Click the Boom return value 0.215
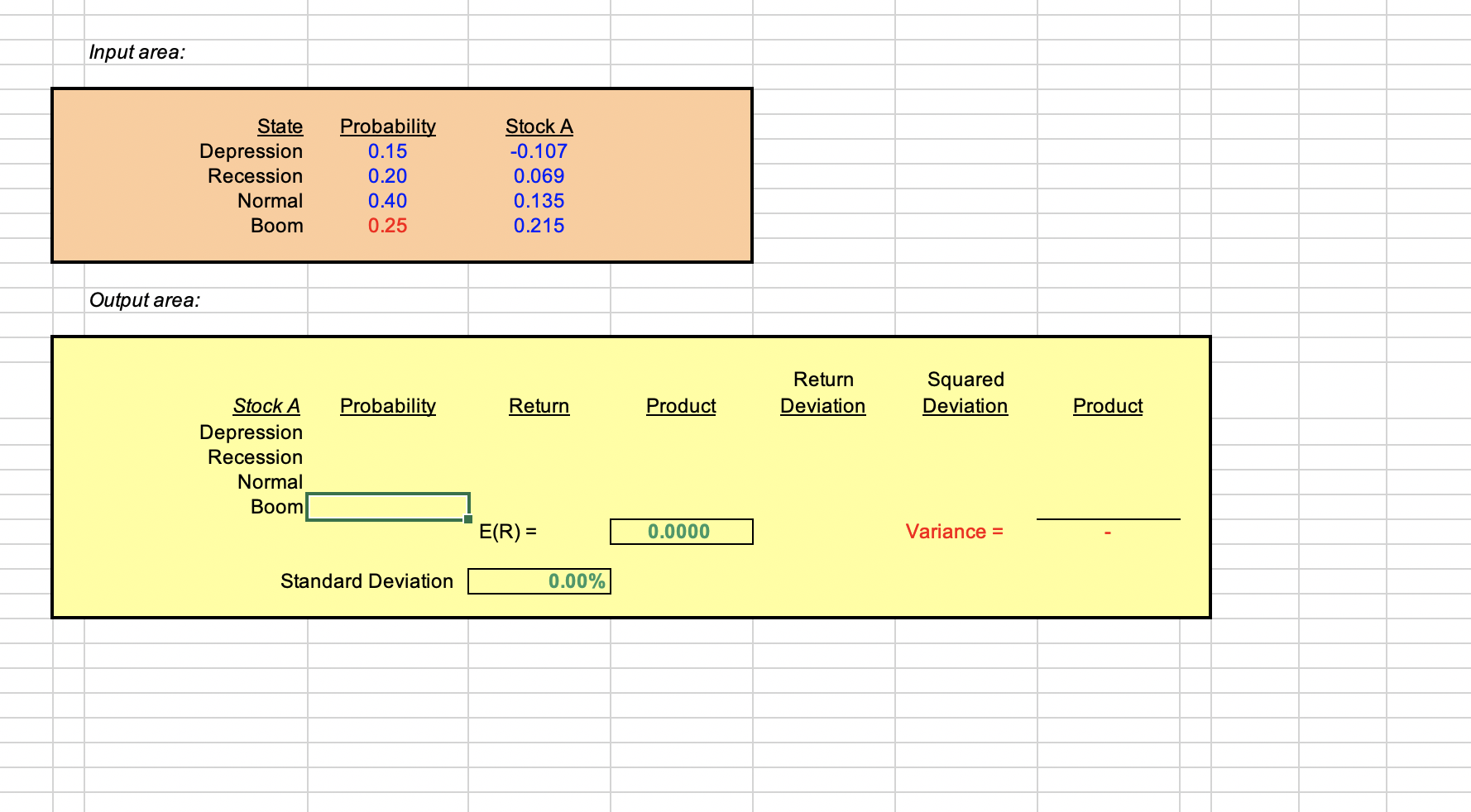Screen dimensions: 1471x812 pos(539,226)
